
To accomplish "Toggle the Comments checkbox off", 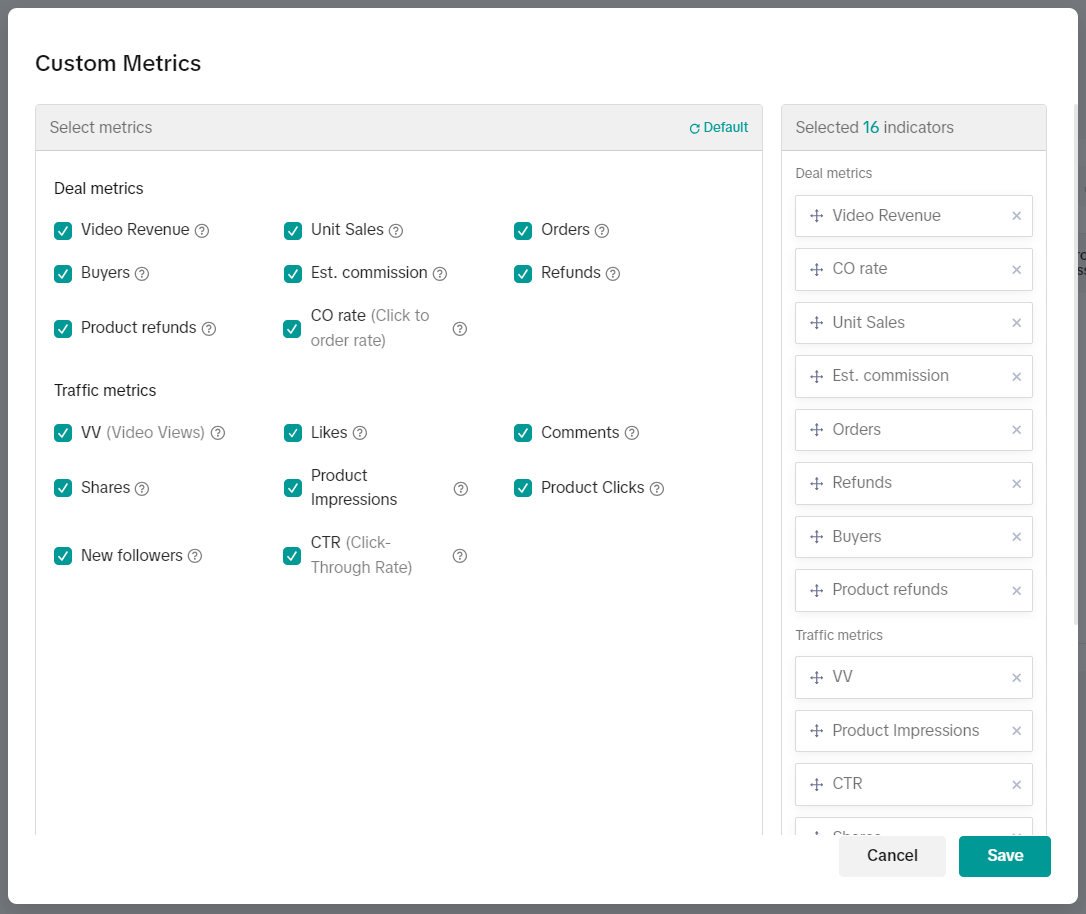I will pos(523,433).
